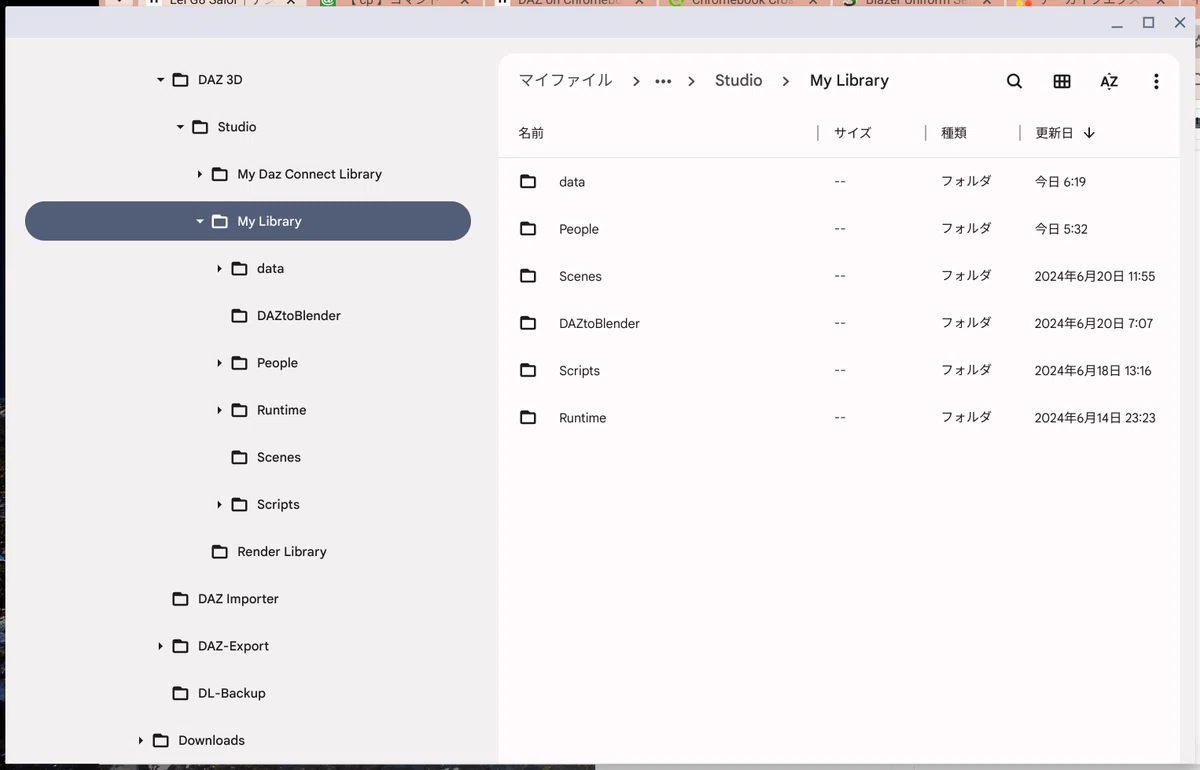The height and width of the screenshot is (770, 1200).
Task: Click date 今日 6:19 in data row
Action: 1060,182
